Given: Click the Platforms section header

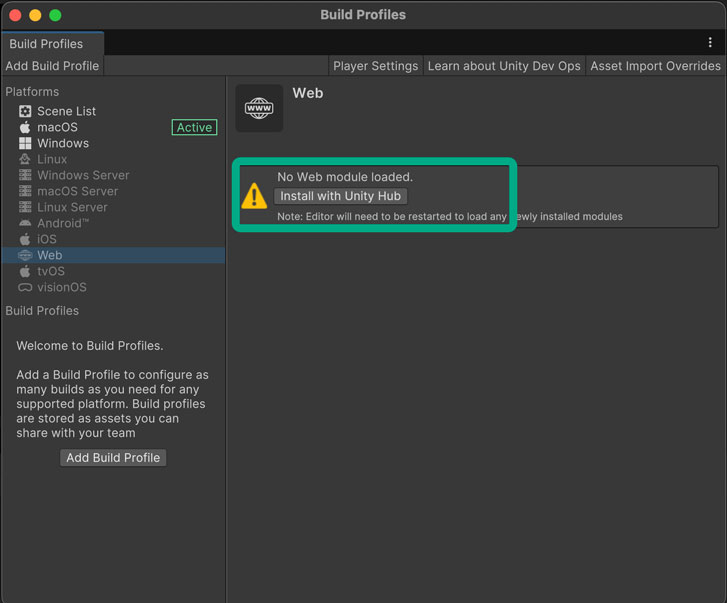Looking at the screenshot, I should pos(32,92).
